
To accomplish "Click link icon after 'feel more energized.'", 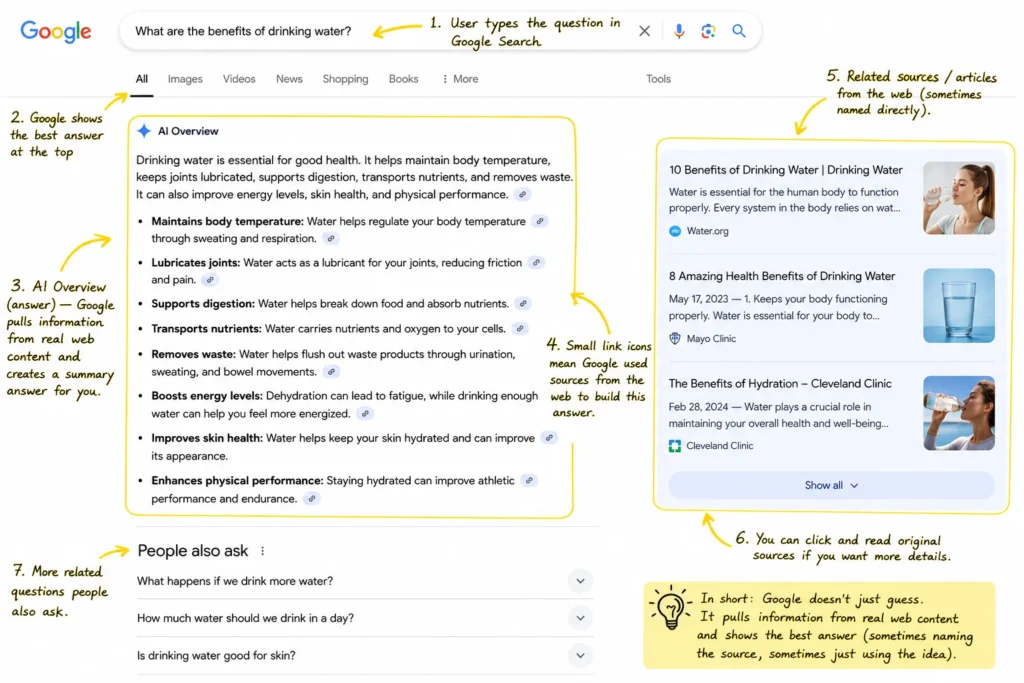I will [x=366, y=413].
